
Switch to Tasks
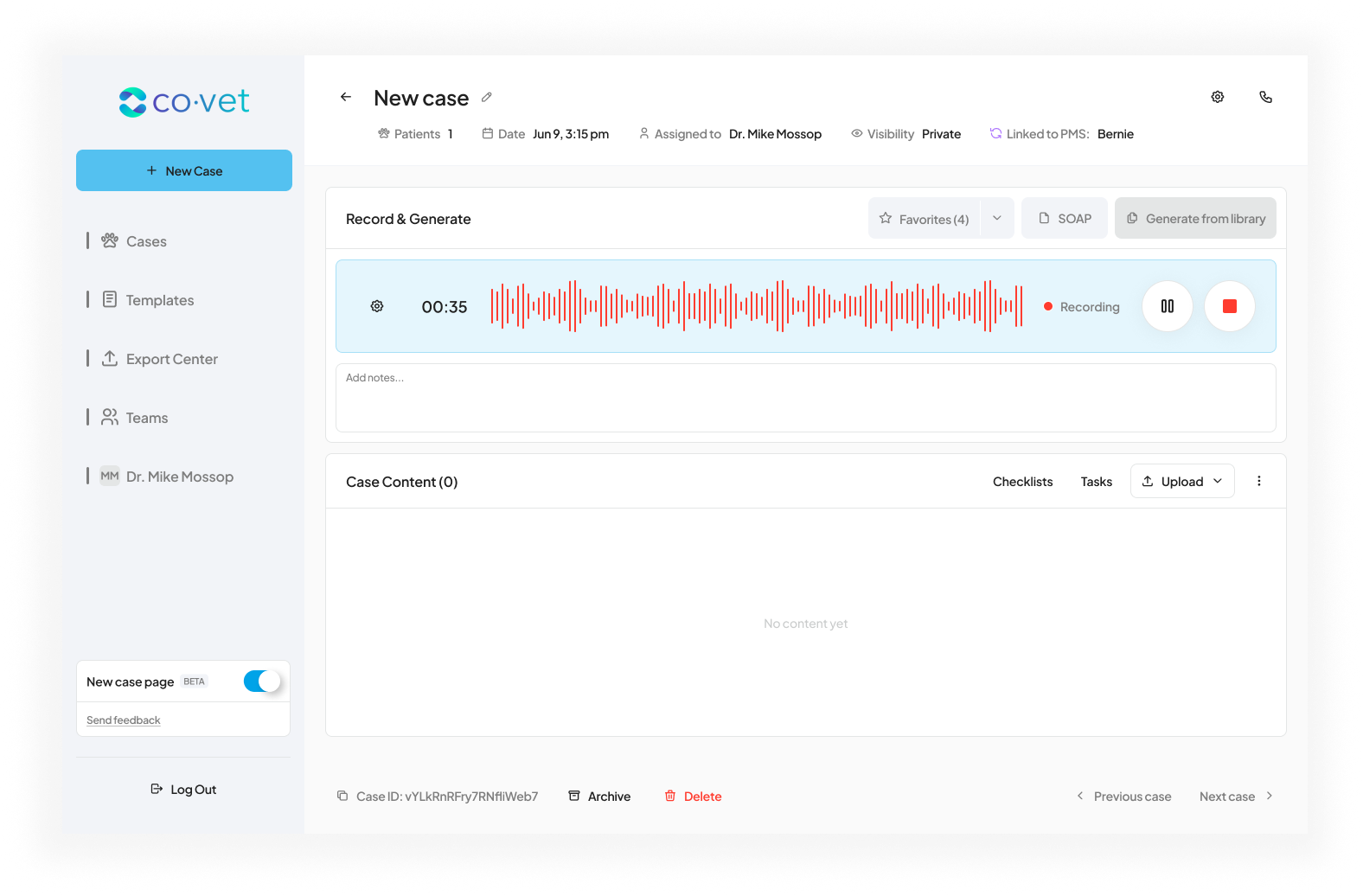[1097, 482]
